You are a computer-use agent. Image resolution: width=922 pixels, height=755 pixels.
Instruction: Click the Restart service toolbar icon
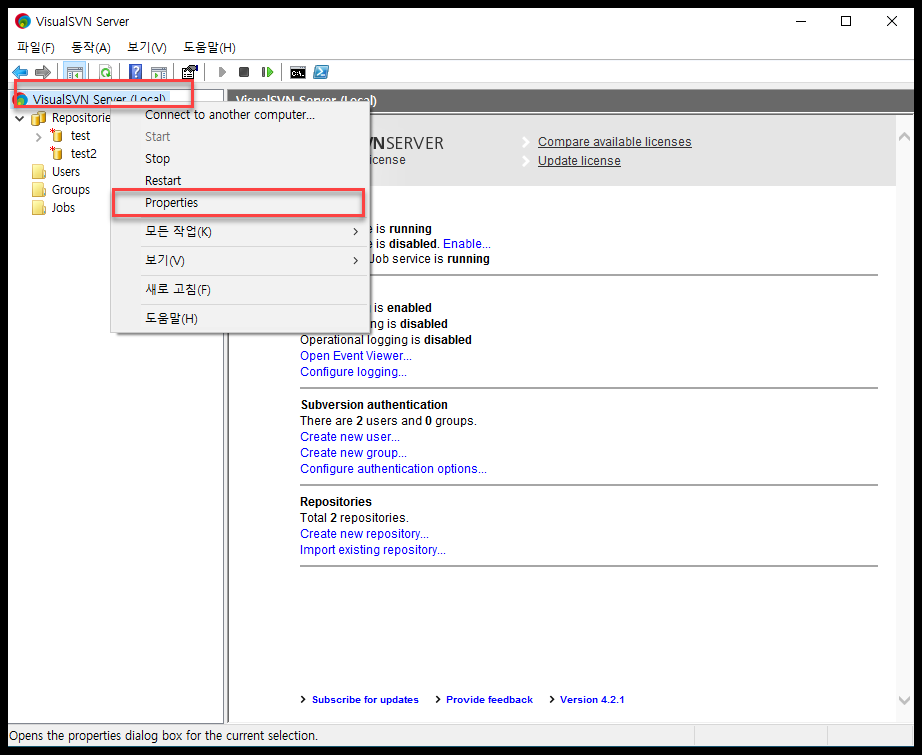(x=268, y=72)
